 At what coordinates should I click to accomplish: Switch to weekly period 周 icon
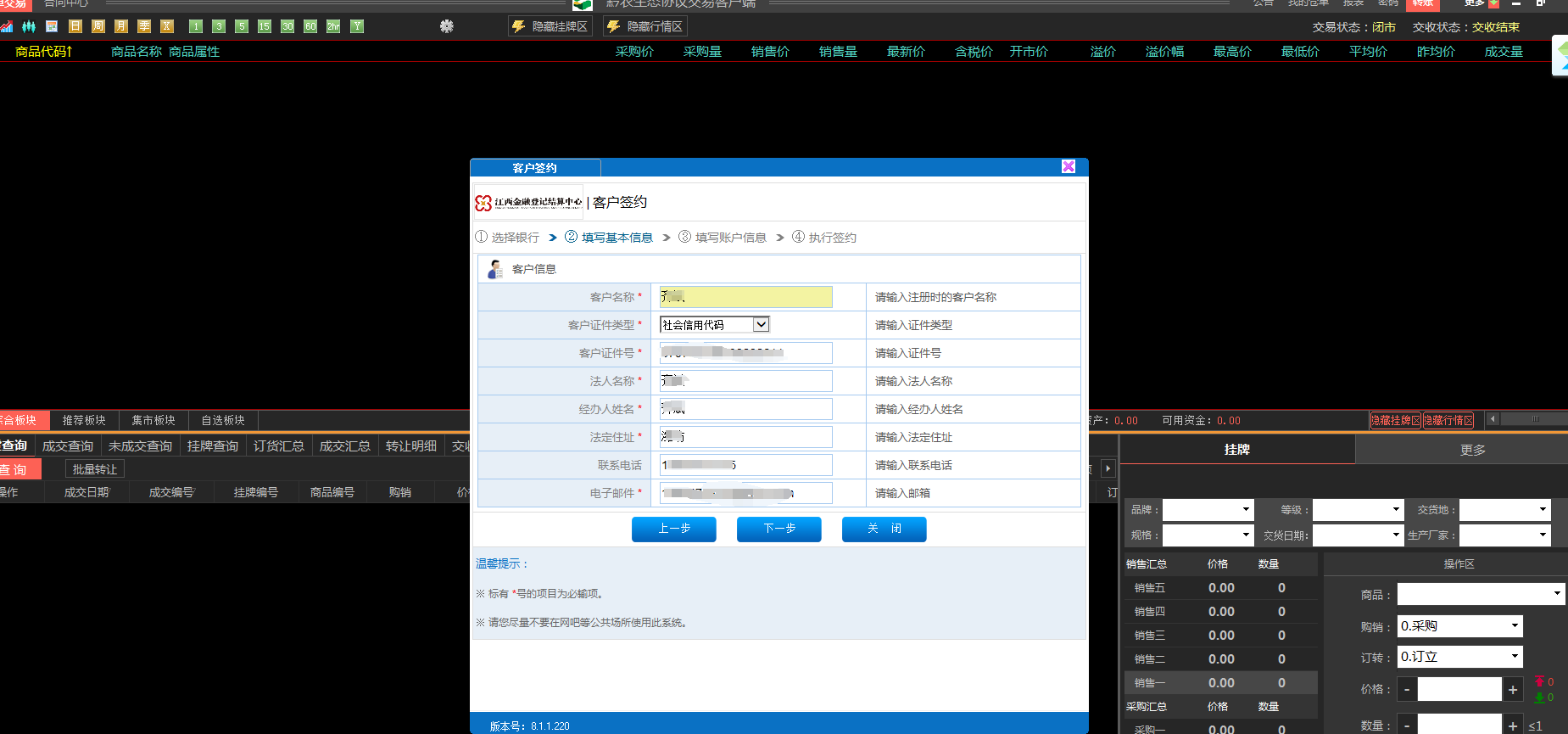(98, 26)
